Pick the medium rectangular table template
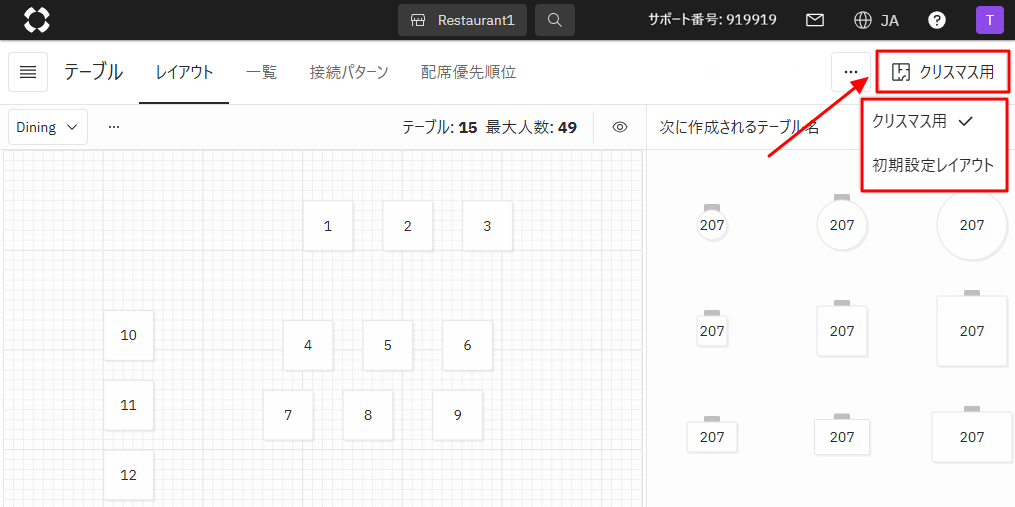This screenshot has width=1015, height=507. [x=842, y=436]
